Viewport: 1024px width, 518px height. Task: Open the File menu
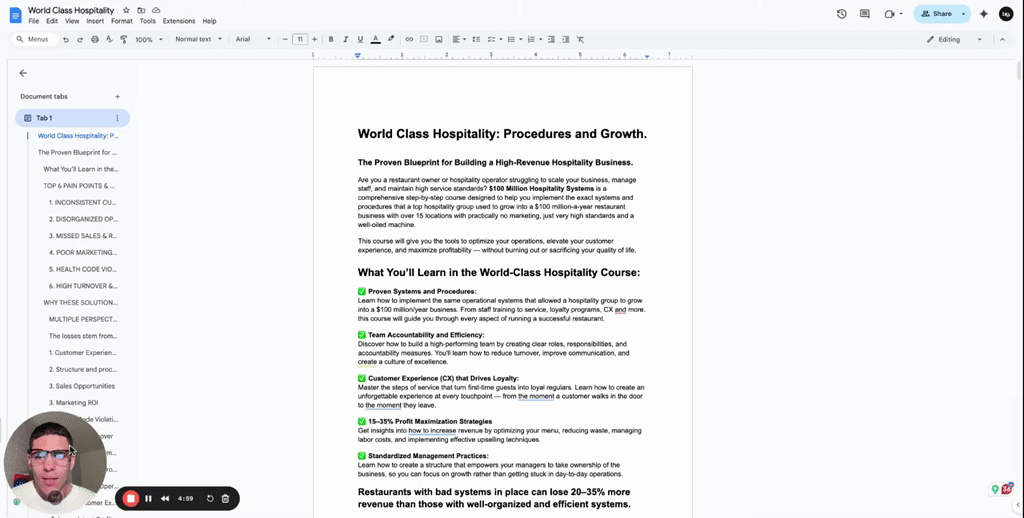coord(33,21)
